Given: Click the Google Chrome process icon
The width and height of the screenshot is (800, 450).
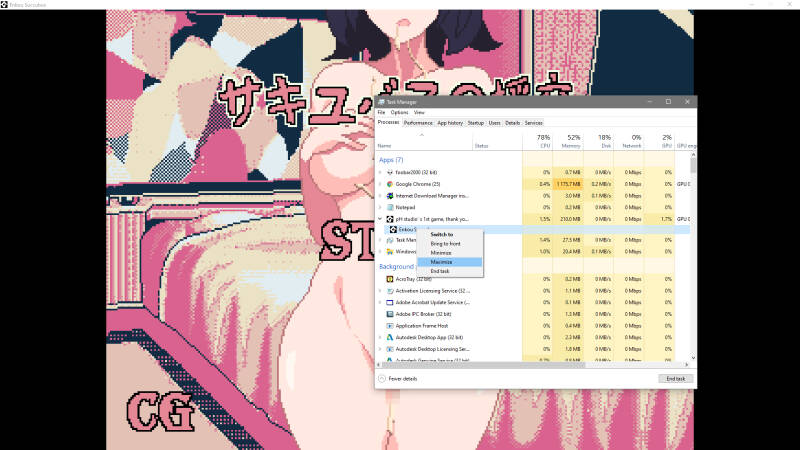Looking at the screenshot, I should coord(390,184).
